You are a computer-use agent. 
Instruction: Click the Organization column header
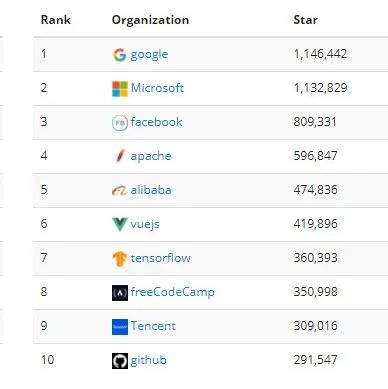click(x=150, y=21)
